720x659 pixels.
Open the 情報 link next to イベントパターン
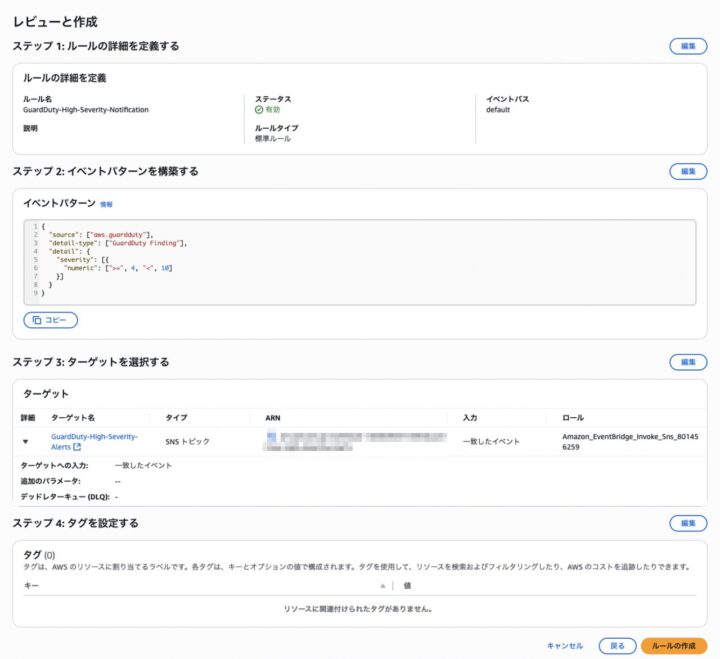pos(106,204)
